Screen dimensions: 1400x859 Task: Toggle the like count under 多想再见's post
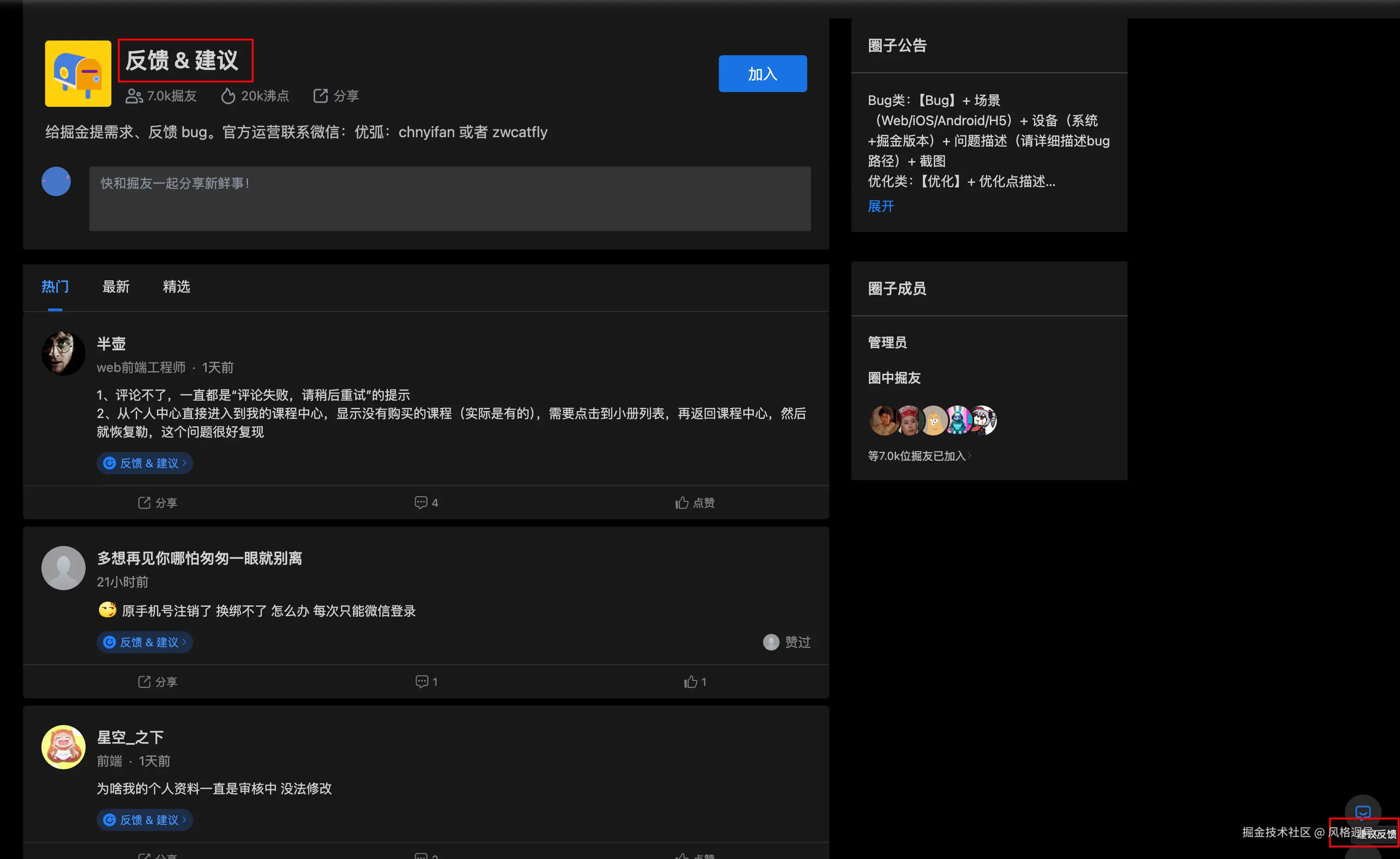(694, 681)
